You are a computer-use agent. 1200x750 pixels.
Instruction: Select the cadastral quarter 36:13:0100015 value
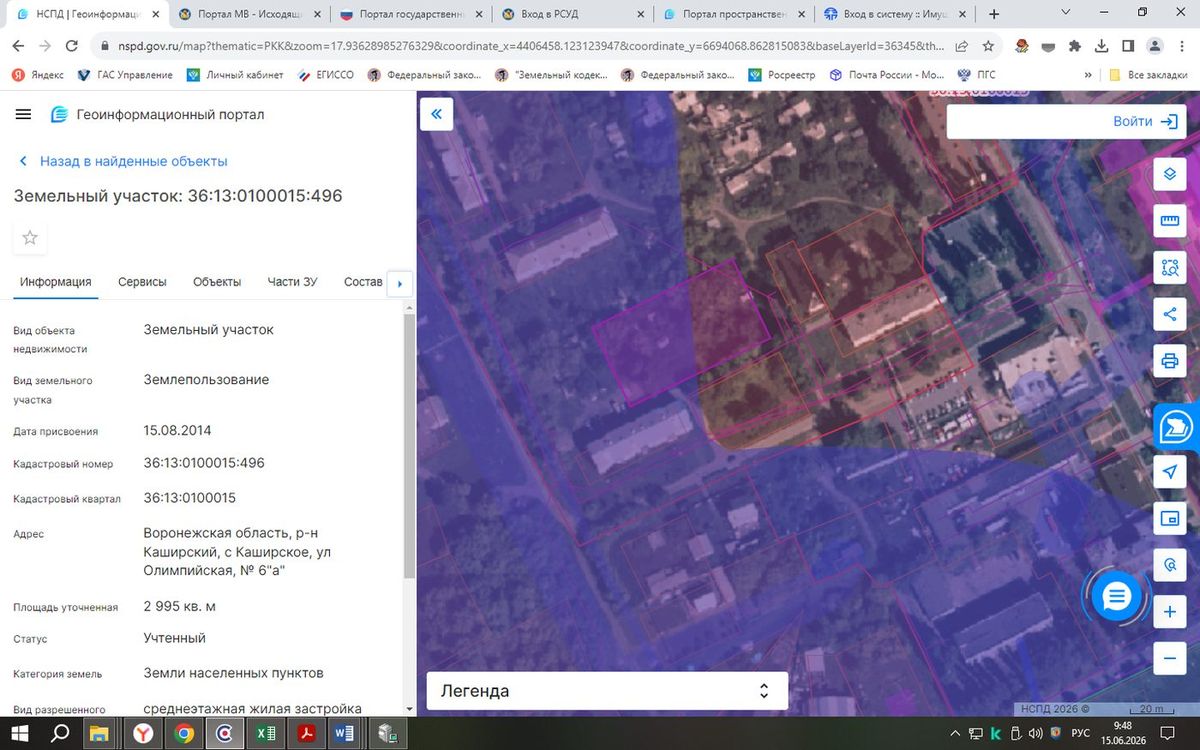(x=190, y=498)
